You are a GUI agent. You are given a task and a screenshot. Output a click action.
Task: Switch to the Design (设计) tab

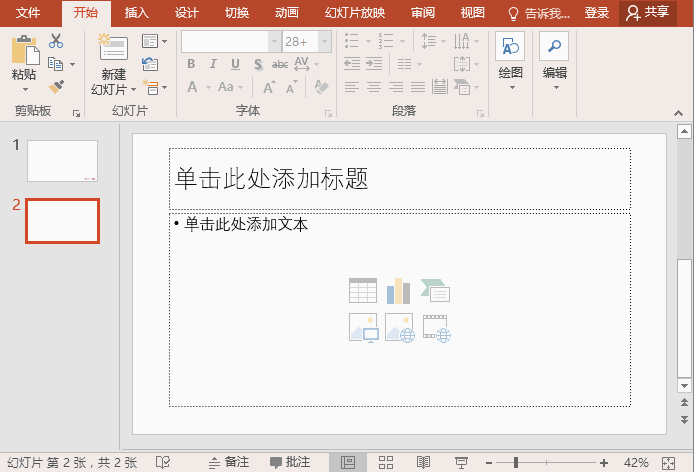tap(186, 13)
